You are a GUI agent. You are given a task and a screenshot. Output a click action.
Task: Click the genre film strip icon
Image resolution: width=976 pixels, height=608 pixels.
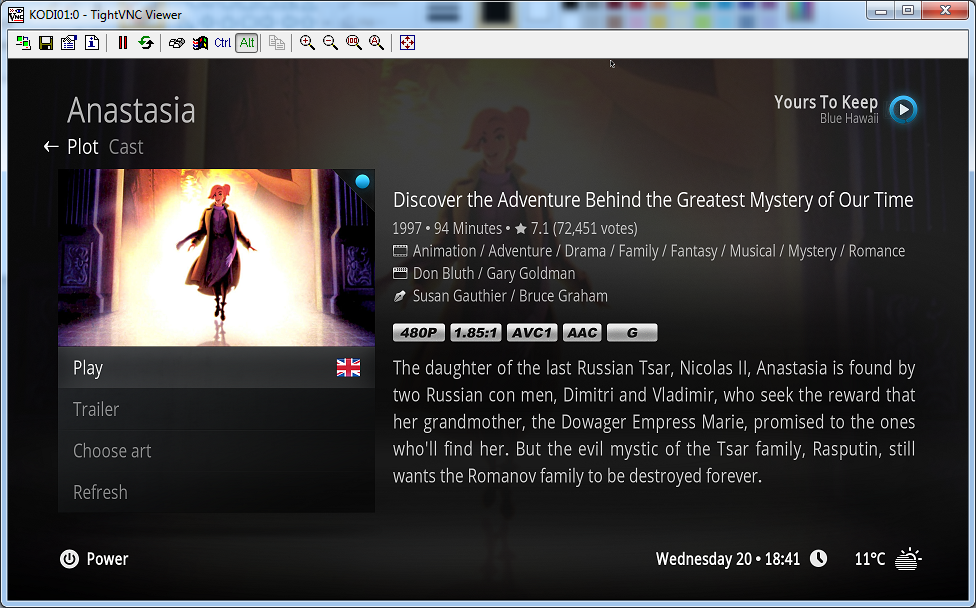tap(400, 251)
